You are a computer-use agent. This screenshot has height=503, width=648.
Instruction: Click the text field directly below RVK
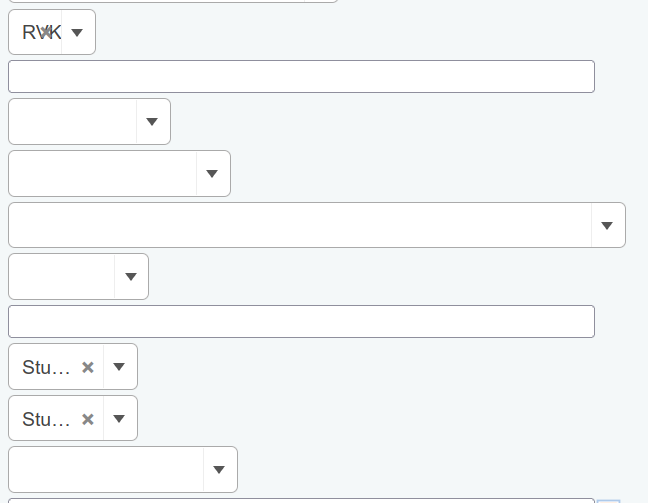tap(301, 77)
